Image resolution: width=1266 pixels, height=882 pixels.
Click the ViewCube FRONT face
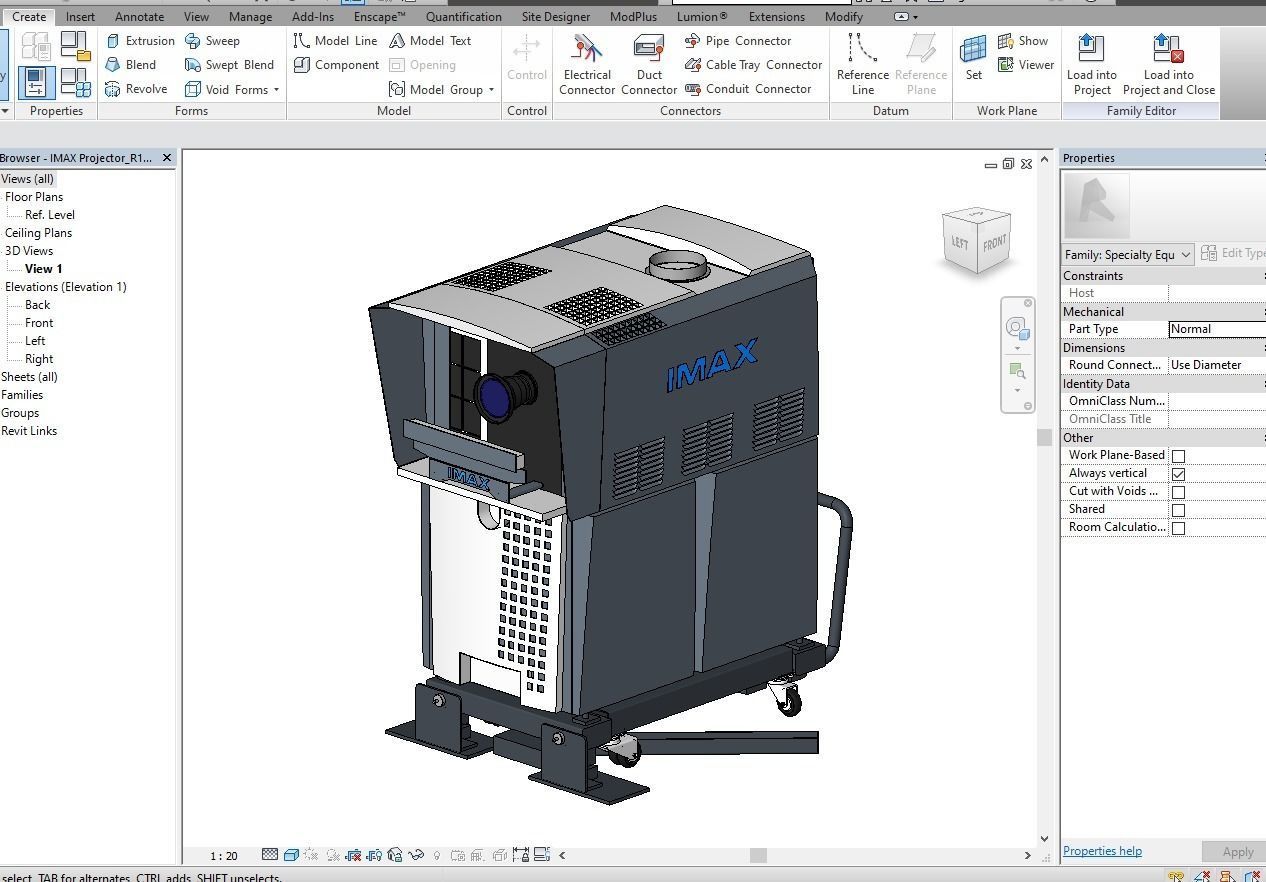click(x=994, y=243)
